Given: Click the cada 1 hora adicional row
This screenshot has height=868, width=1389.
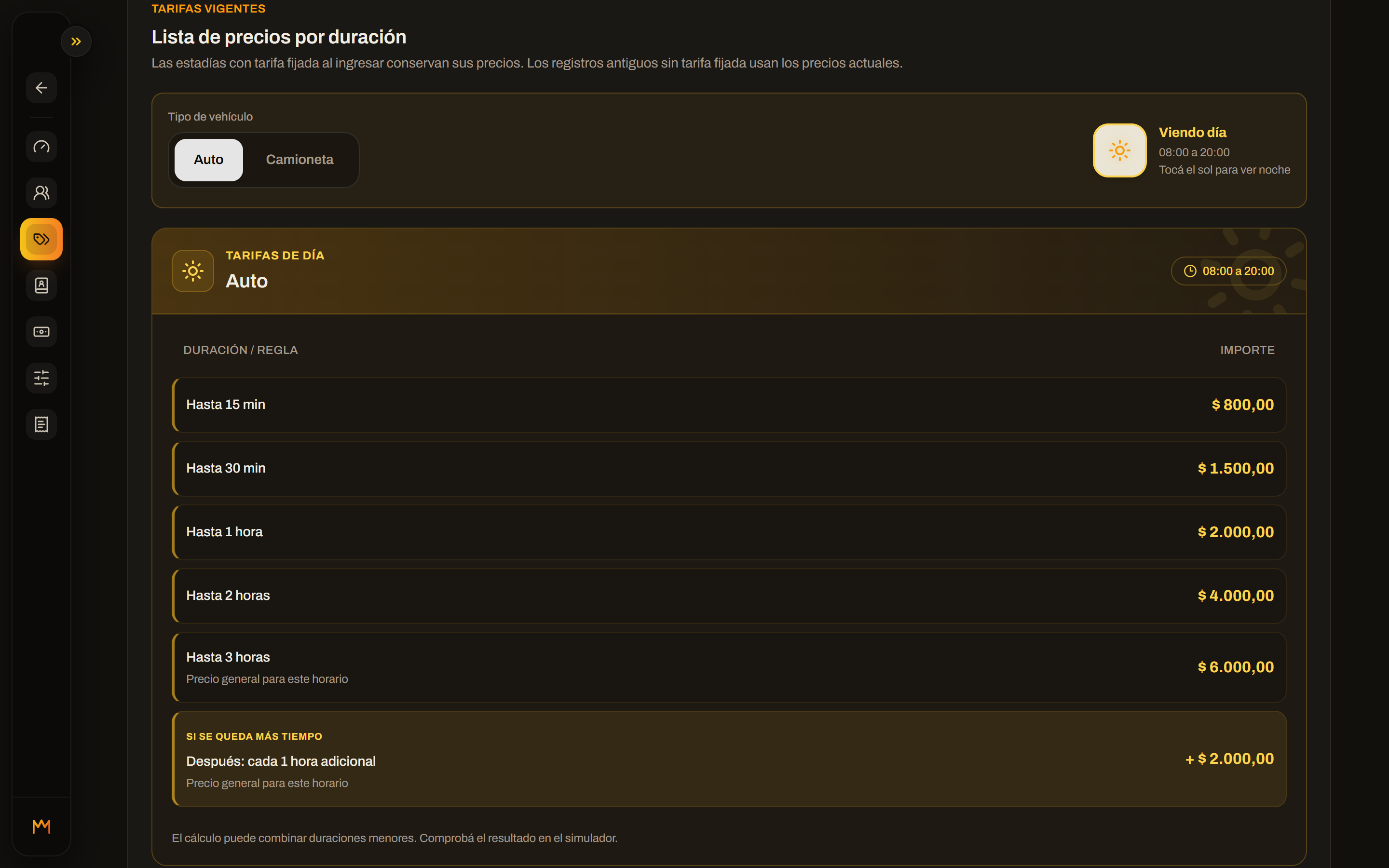Looking at the screenshot, I should coord(729,759).
